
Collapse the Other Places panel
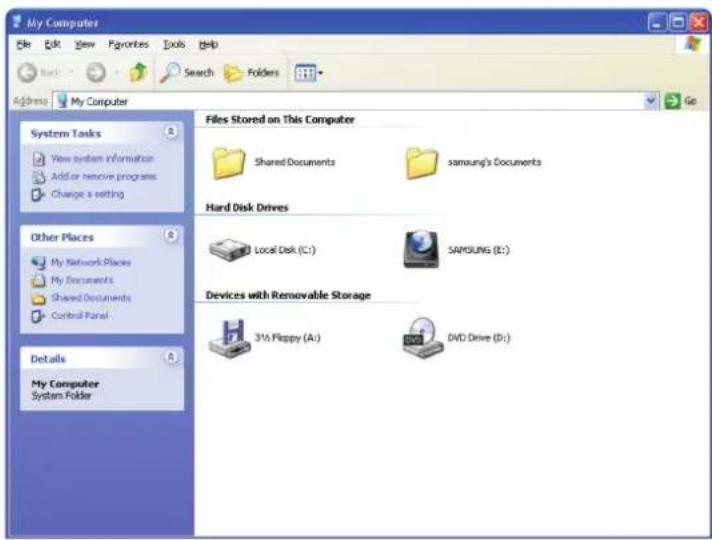click(x=171, y=236)
